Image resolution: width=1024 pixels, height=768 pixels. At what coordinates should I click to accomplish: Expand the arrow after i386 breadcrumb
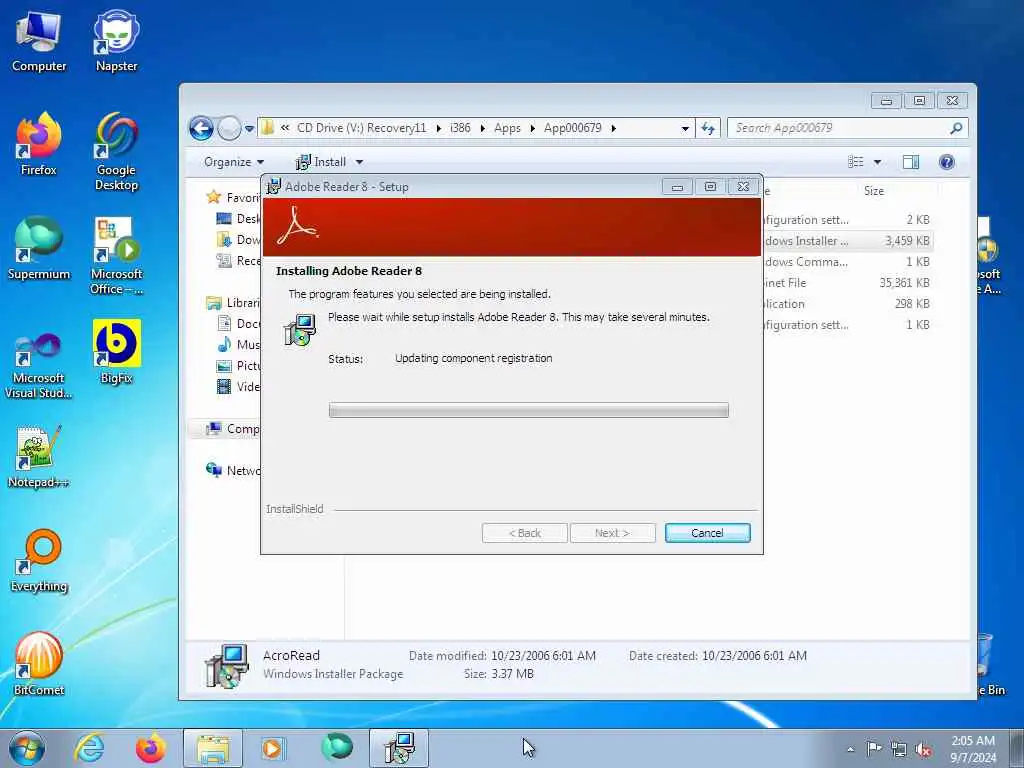tap(483, 128)
